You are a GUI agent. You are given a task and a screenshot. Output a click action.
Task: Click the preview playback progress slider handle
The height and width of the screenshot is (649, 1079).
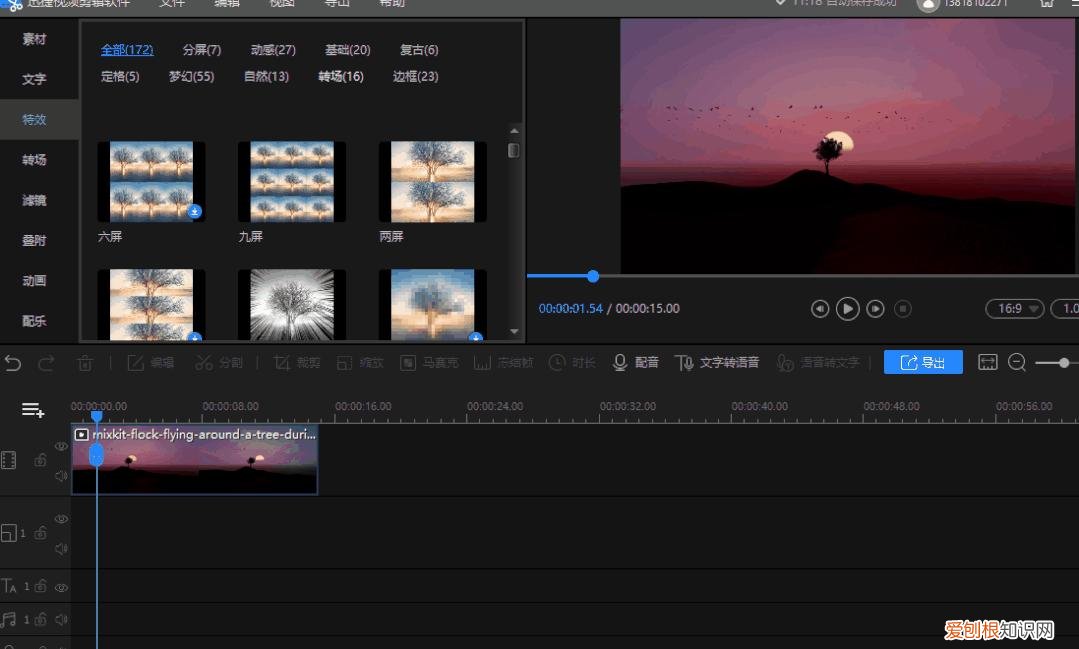593,276
